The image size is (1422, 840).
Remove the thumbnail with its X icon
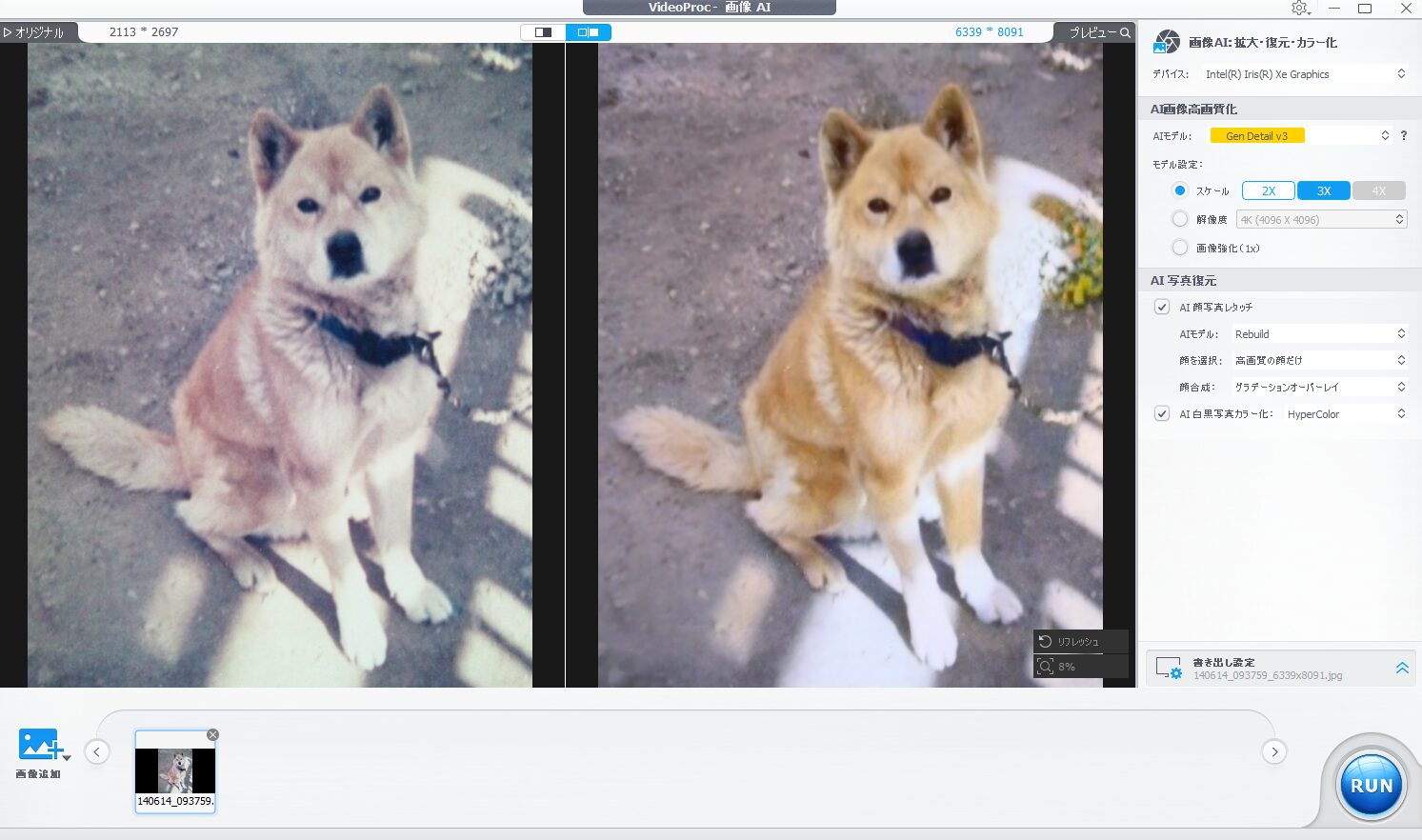point(212,734)
